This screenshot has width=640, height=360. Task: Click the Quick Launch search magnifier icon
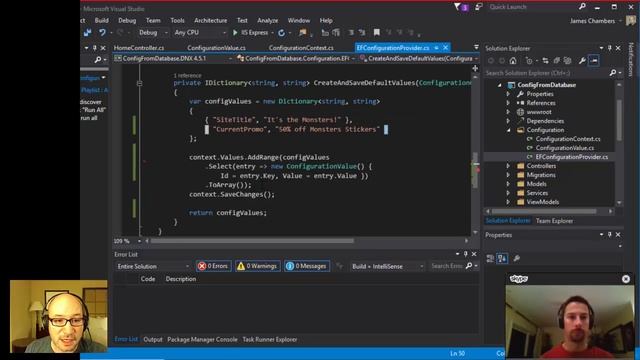pyautogui.click(x=582, y=7)
